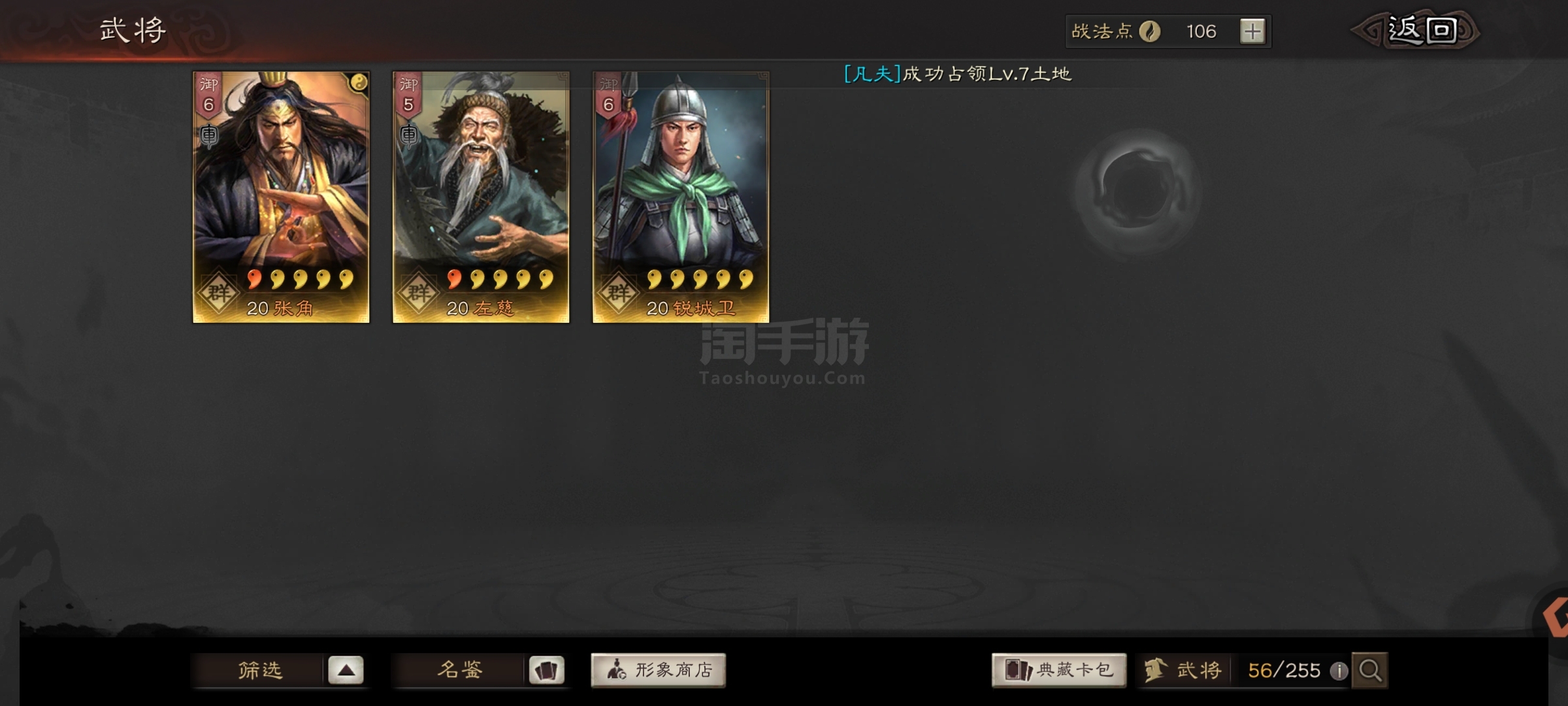
Task: Expand the 筛选 filter arrow
Action: pos(346,670)
